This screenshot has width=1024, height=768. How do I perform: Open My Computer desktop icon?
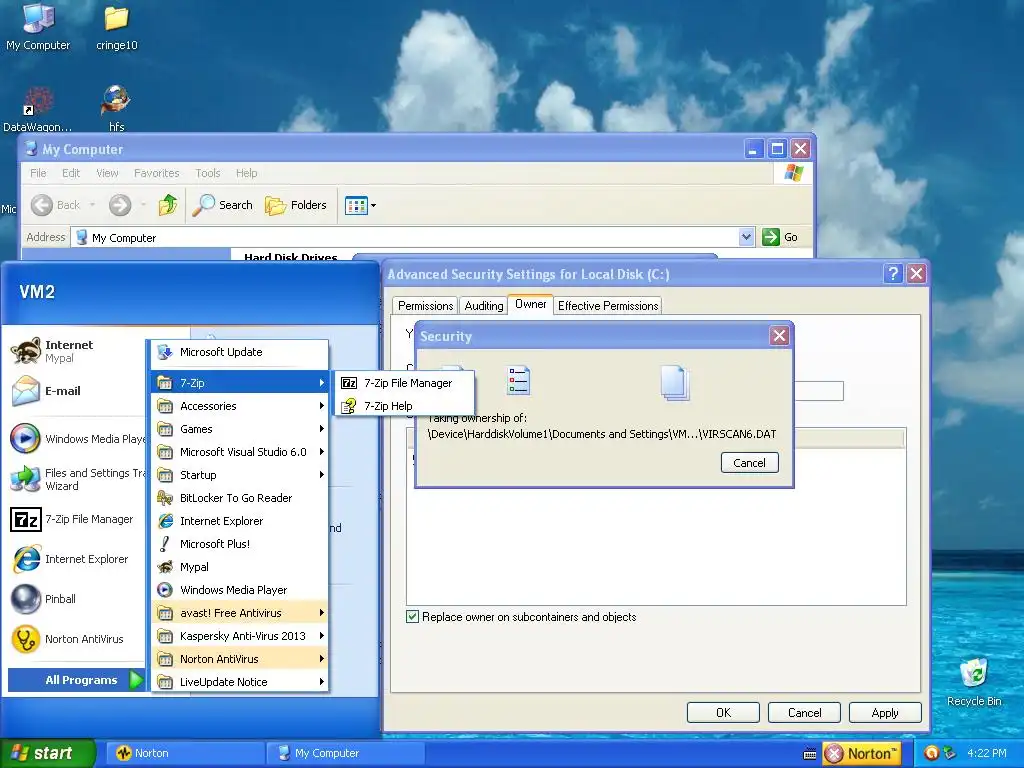pos(38,26)
